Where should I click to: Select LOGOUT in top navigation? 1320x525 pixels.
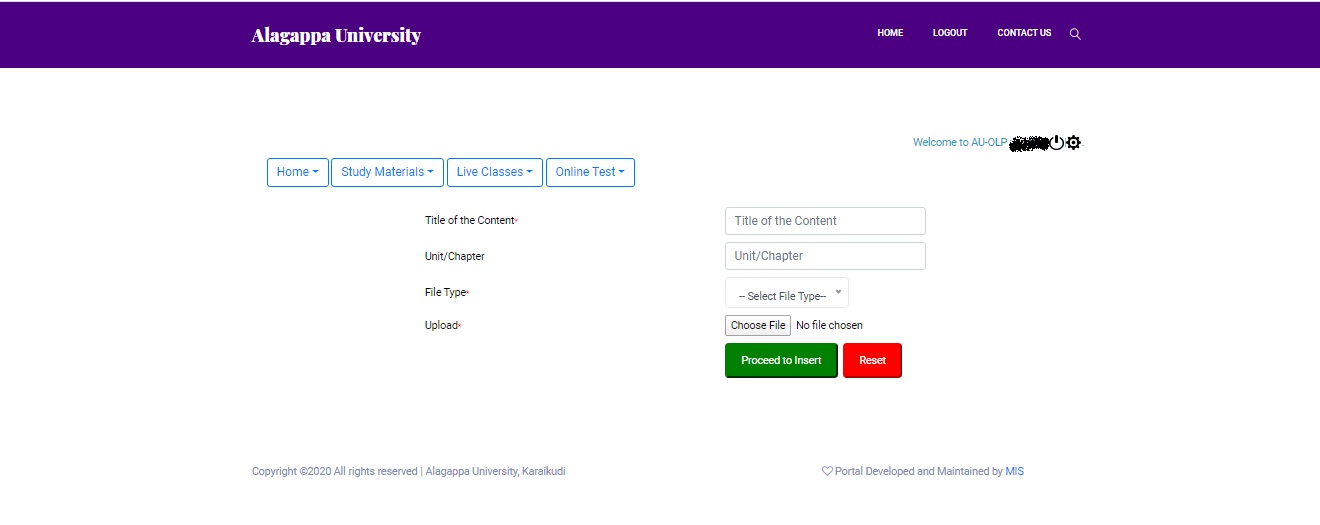coord(950,33)
